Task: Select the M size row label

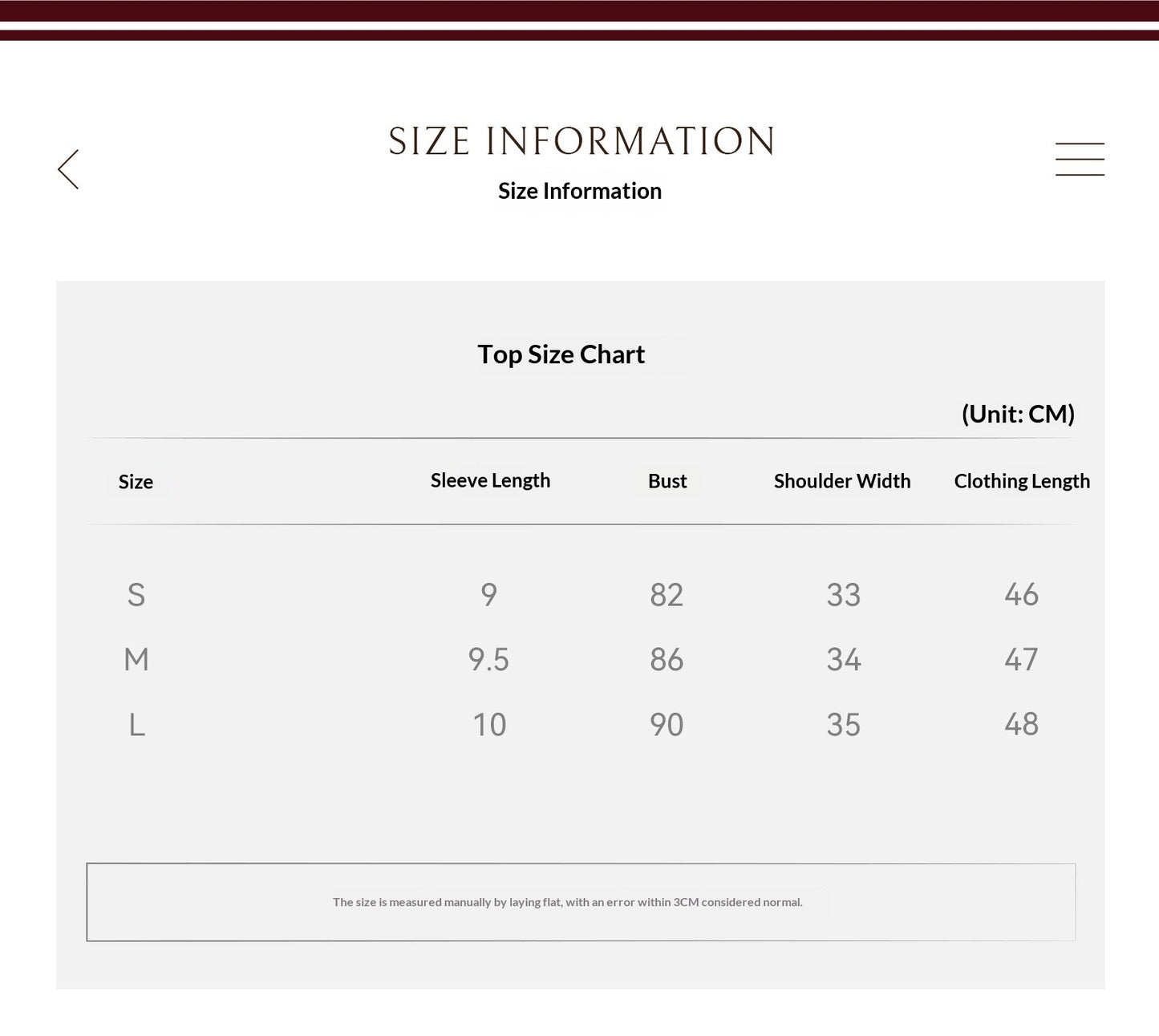Action: pos(136,660)
